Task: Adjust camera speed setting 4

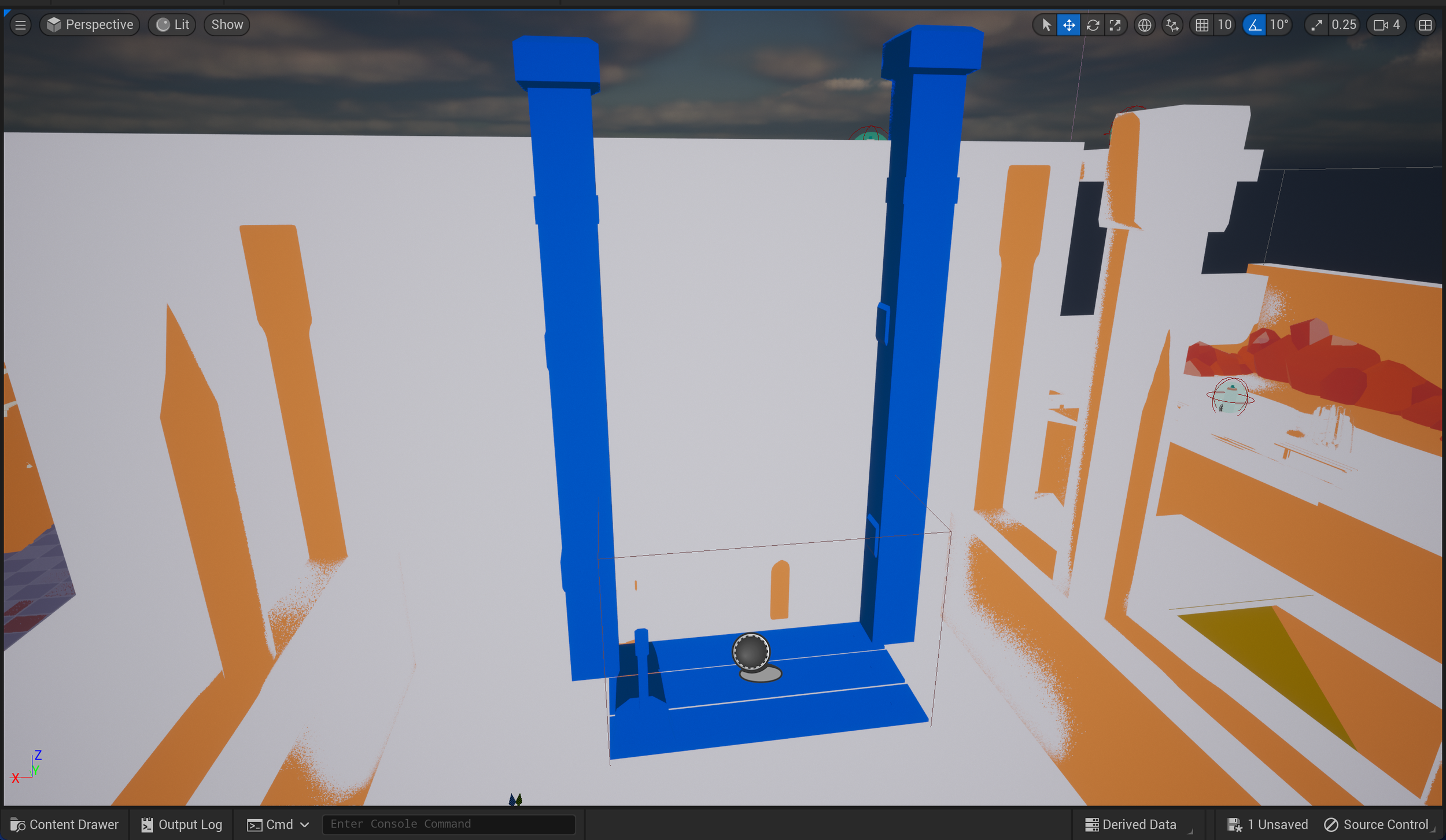Action: pyautogui.click(x=1386, y=25)
